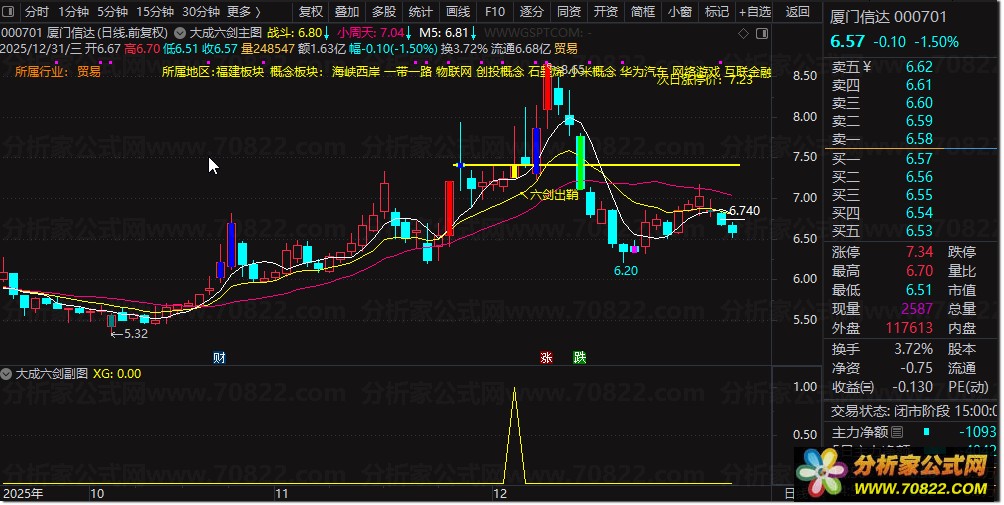Activate the 画线 drawing tool
The image size is (1004, 505).
pos(458,12)
